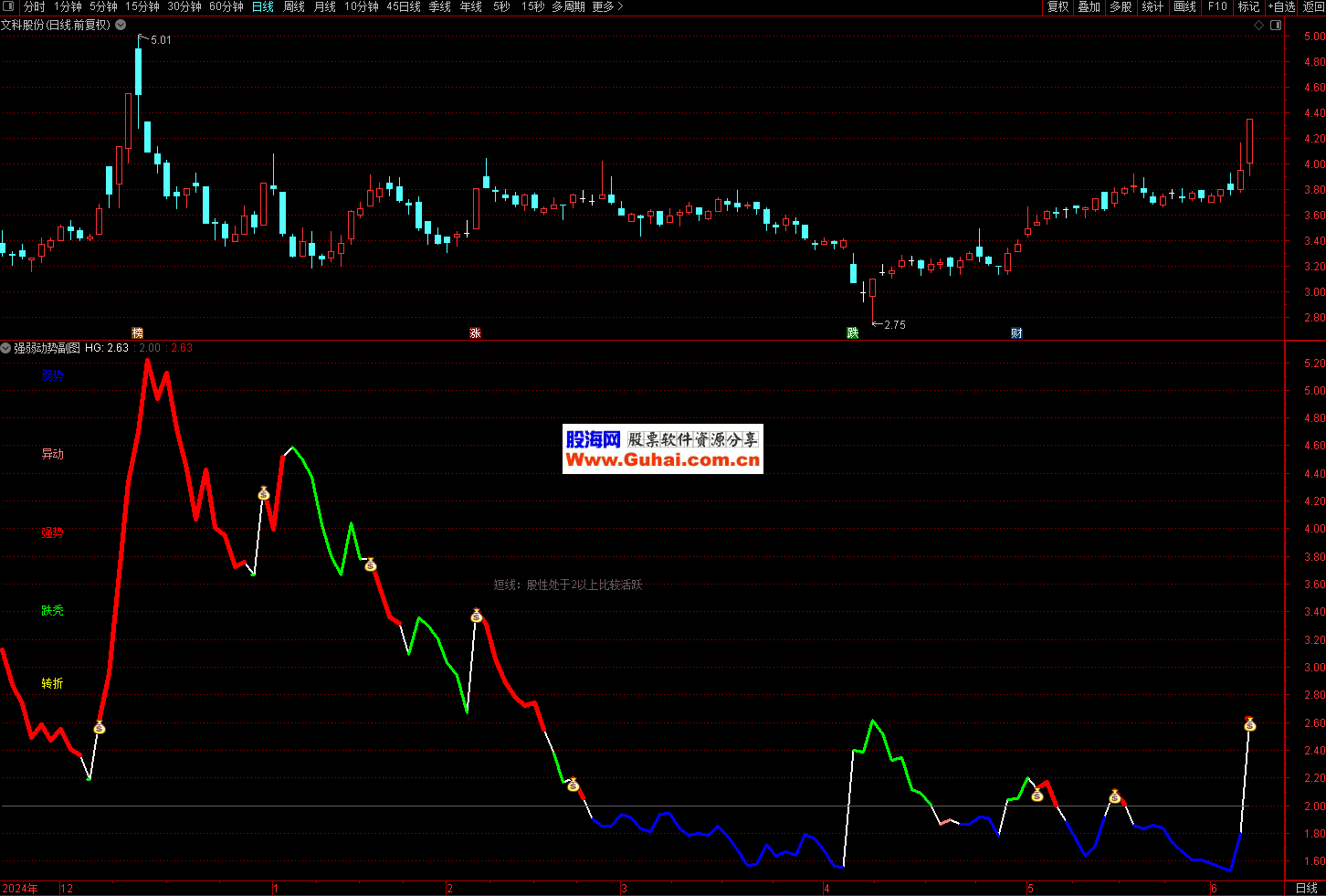This screenshot has width=1326, height=896.
Task: Click the 多股 multi-stock button
Action: click(x=1121, y=6)
